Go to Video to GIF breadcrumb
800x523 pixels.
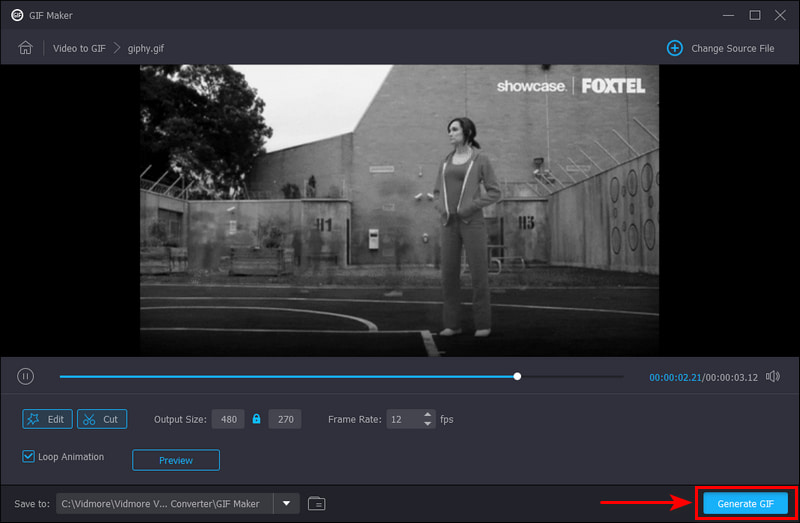click(x=78, y=48)
